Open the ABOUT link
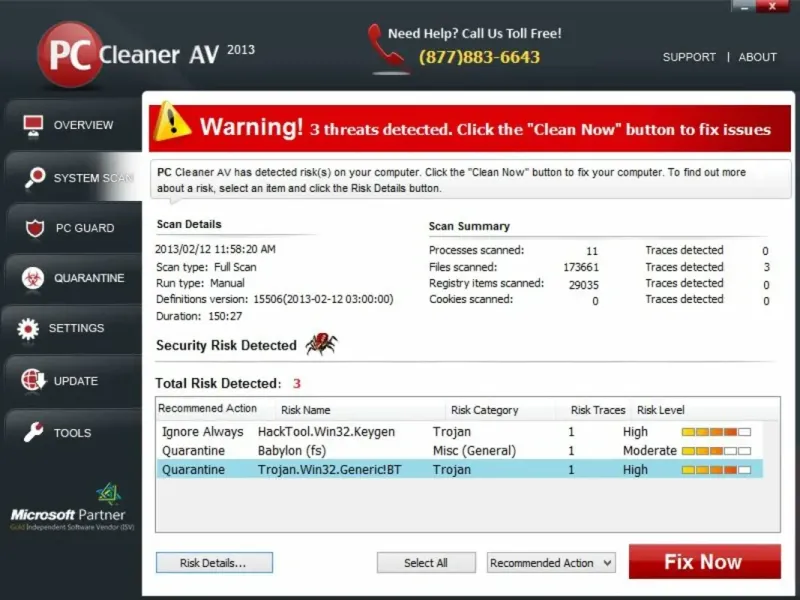The height and width of the screenshot is (600, 800). [758, 57]
